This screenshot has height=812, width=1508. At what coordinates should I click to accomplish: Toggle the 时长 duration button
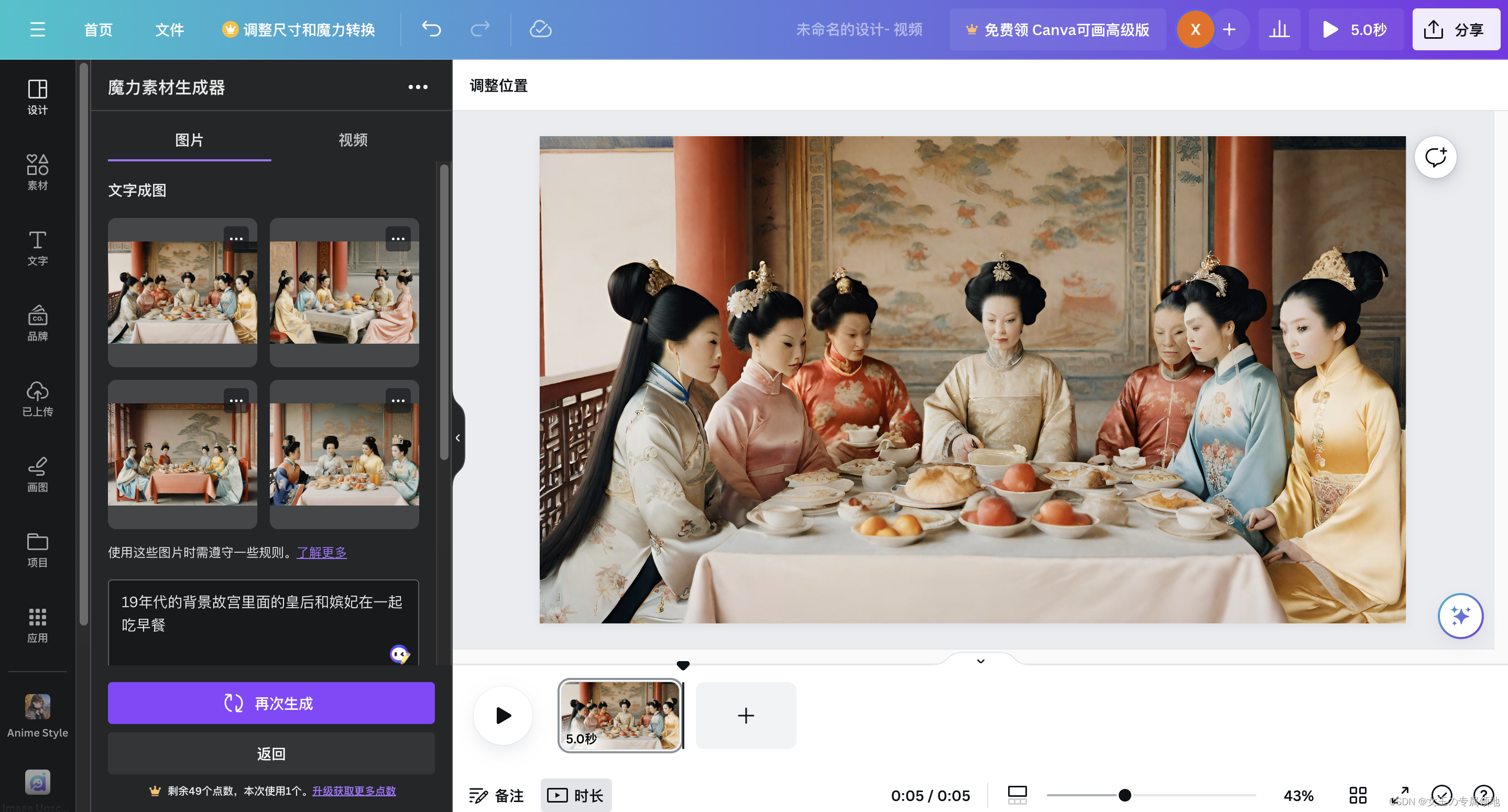(x=576, y=795)
